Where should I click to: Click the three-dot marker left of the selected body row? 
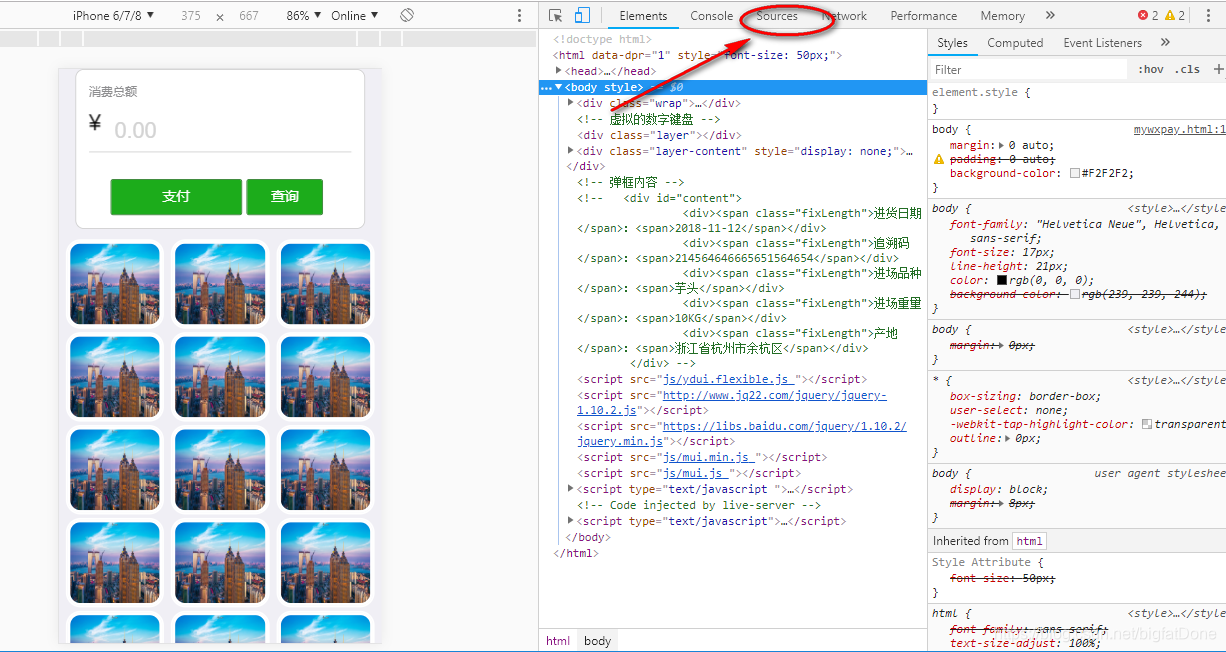pyautogui.click(x=546, y=88)
